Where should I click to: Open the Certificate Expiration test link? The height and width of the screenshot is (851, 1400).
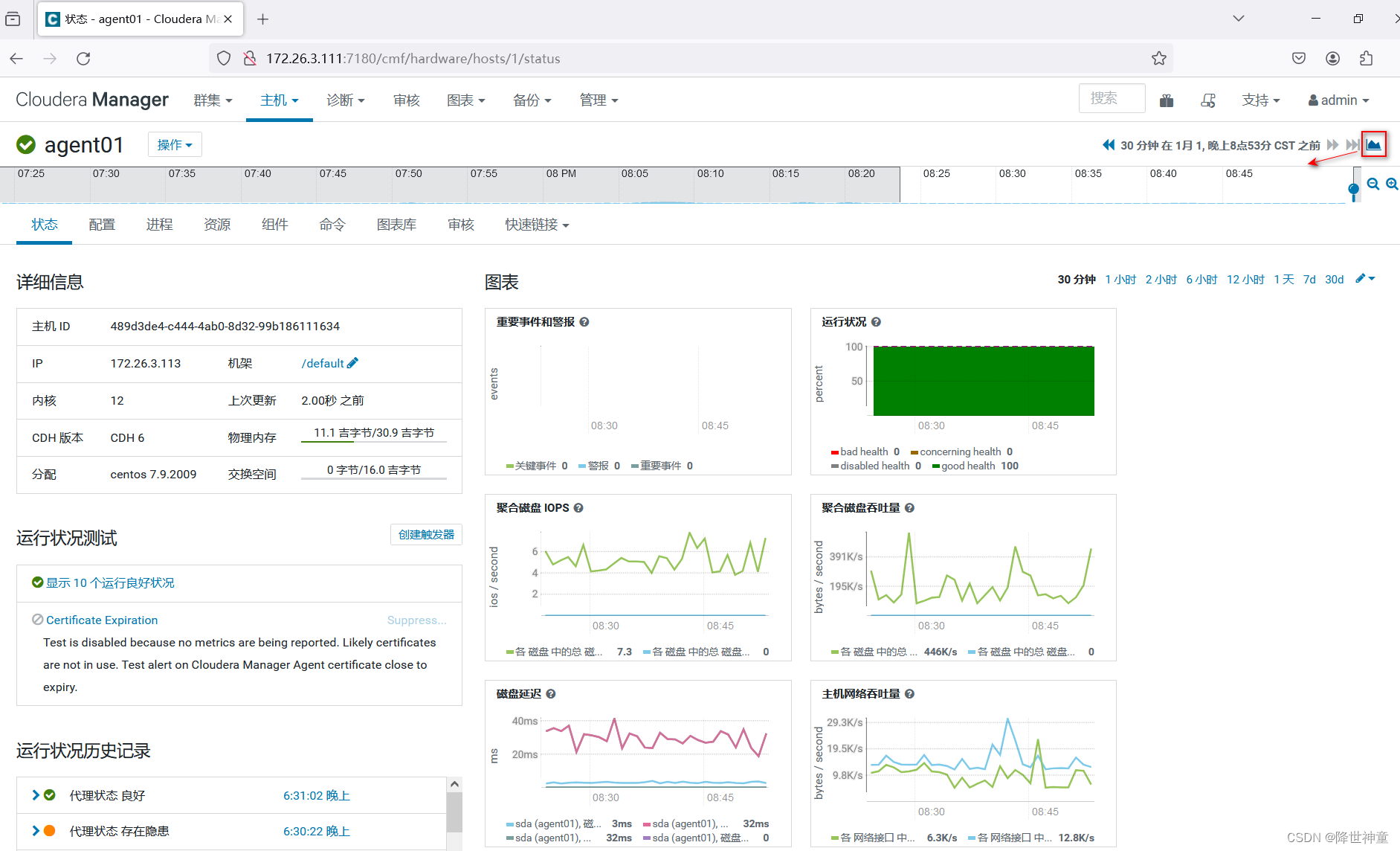point(102,620)
